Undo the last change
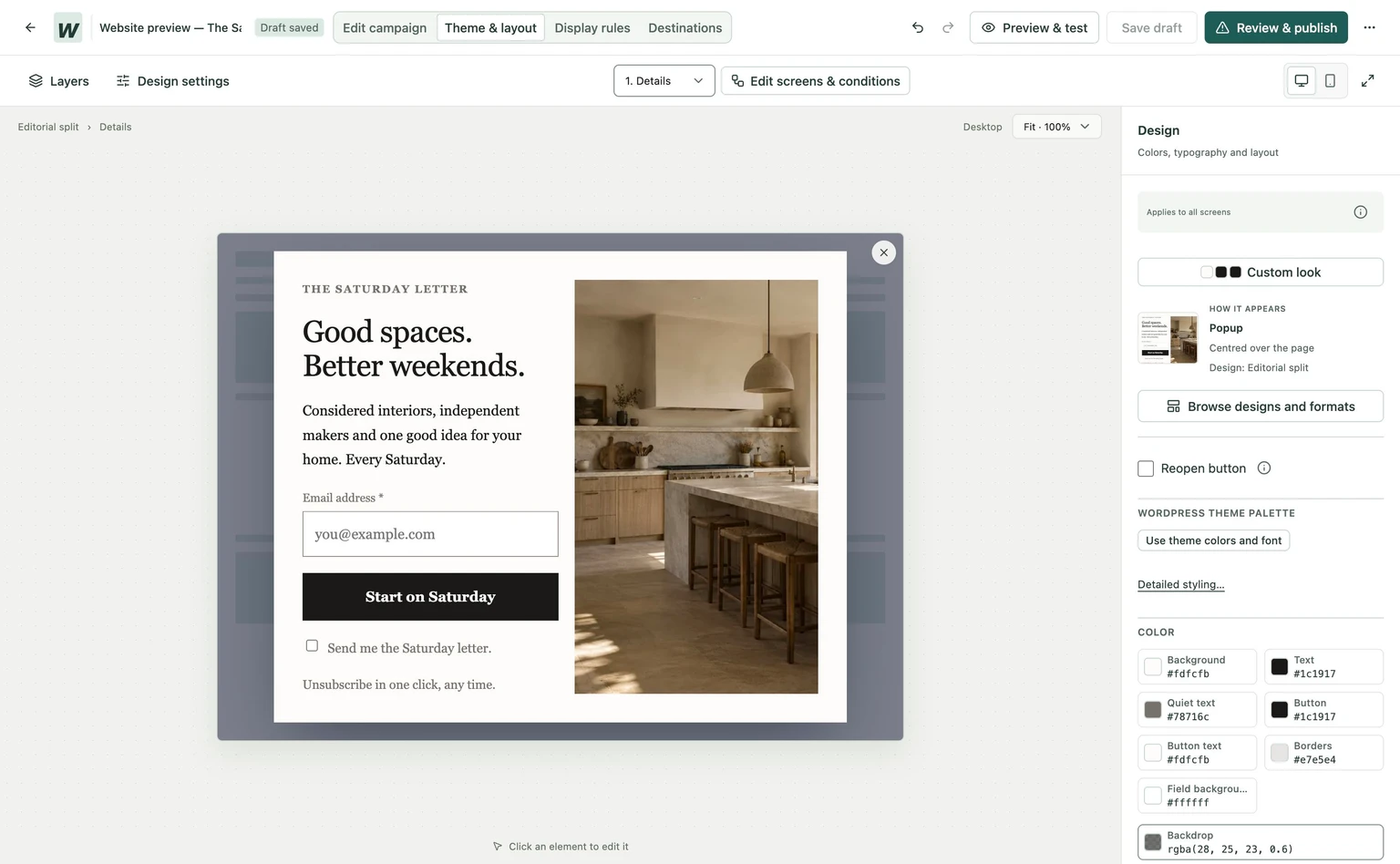Screen dimensions: 1400x864 918,27
